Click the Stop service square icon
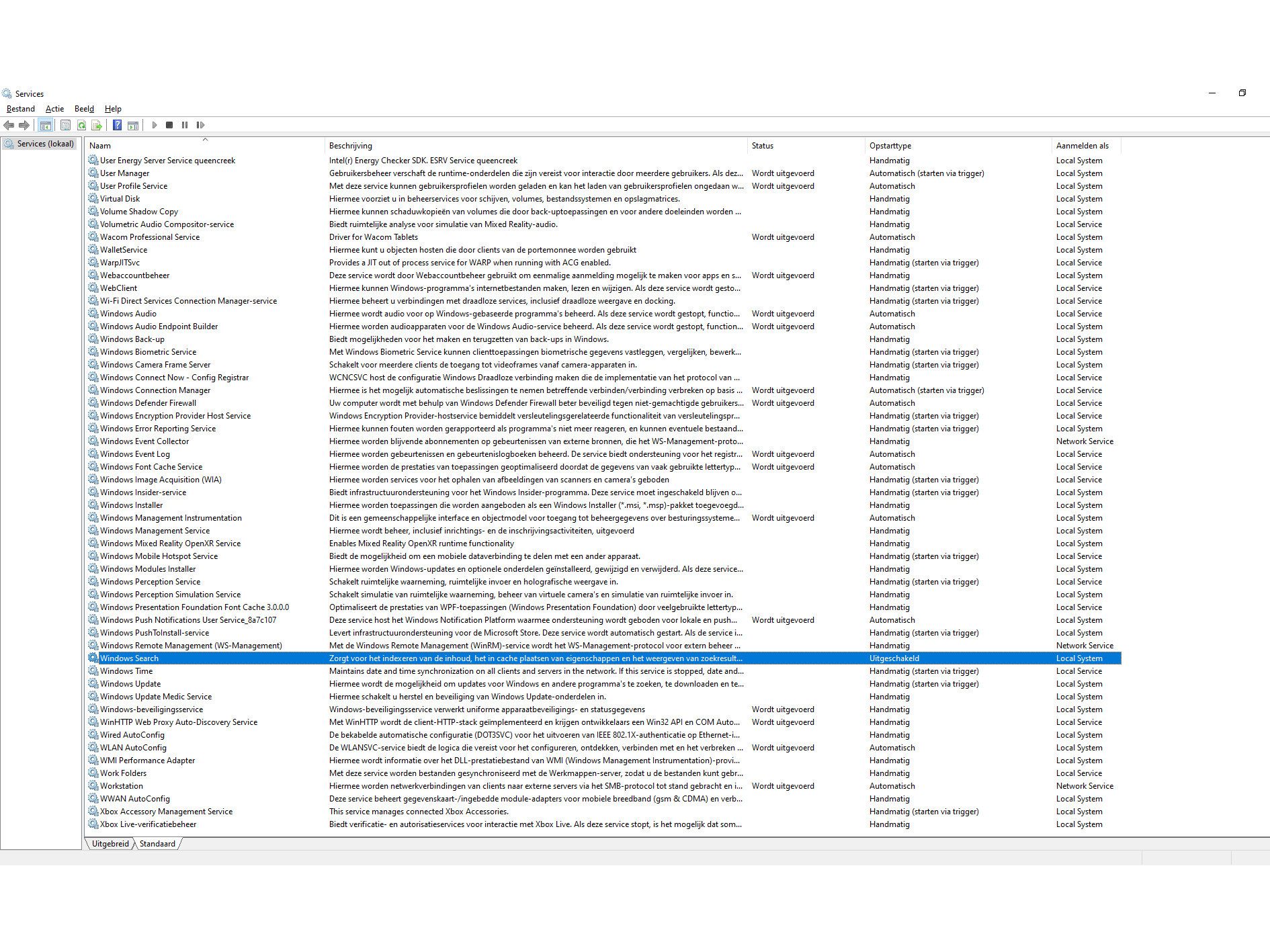 [169, 125]
